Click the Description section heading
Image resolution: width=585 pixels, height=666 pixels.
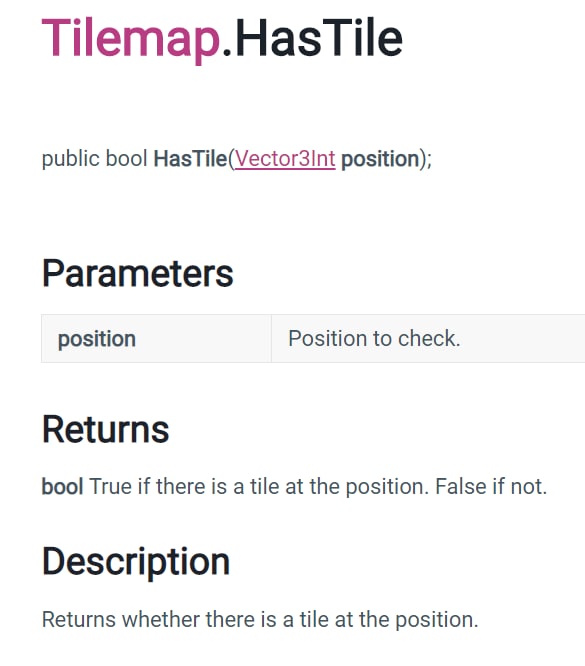coord(136,562)
